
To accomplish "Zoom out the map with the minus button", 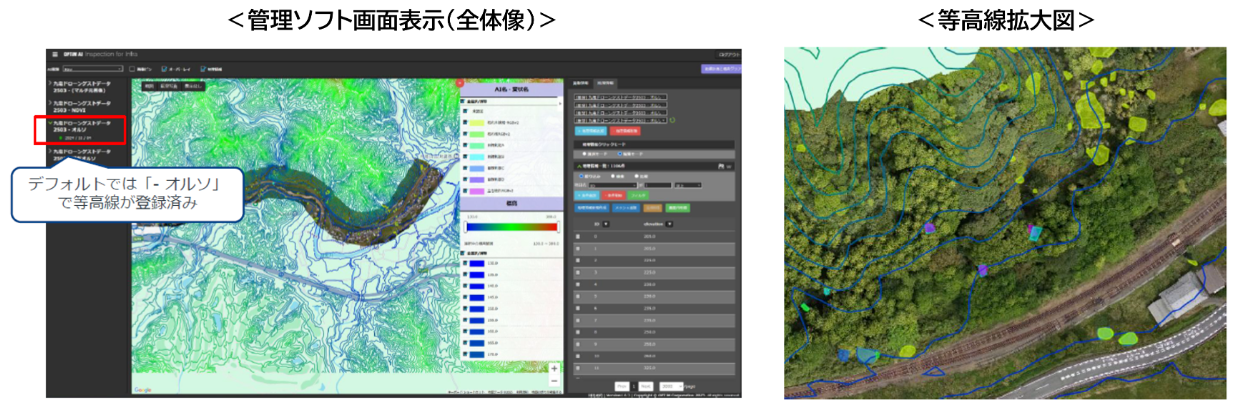I will pyautogui.click(x=554, y=381).
